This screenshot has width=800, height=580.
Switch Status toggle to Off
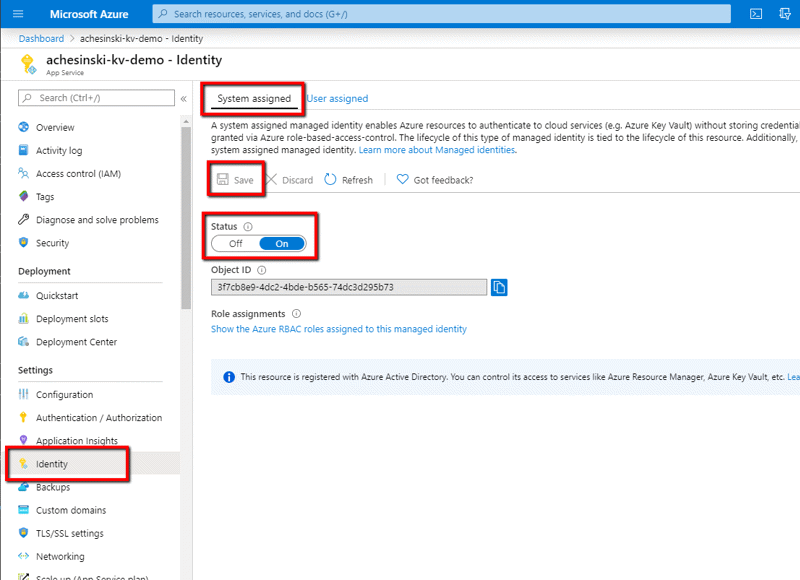(x=236, y=244)
